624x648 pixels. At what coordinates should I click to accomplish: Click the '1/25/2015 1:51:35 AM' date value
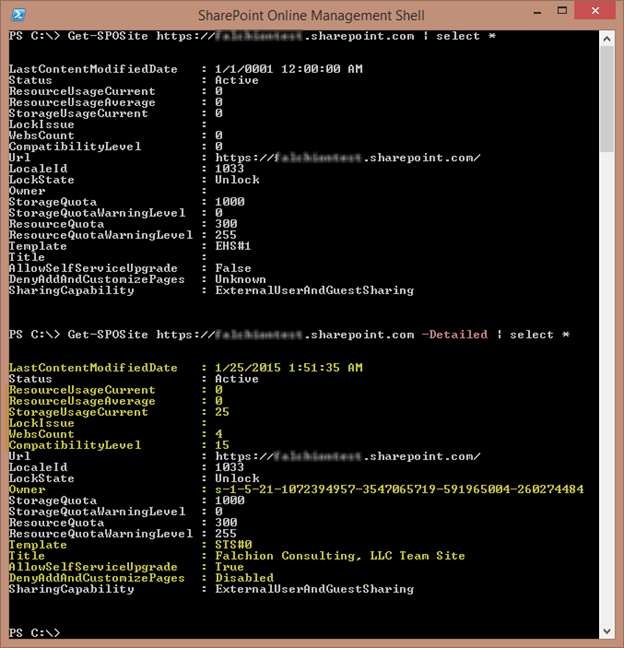(x=289, y=368)
